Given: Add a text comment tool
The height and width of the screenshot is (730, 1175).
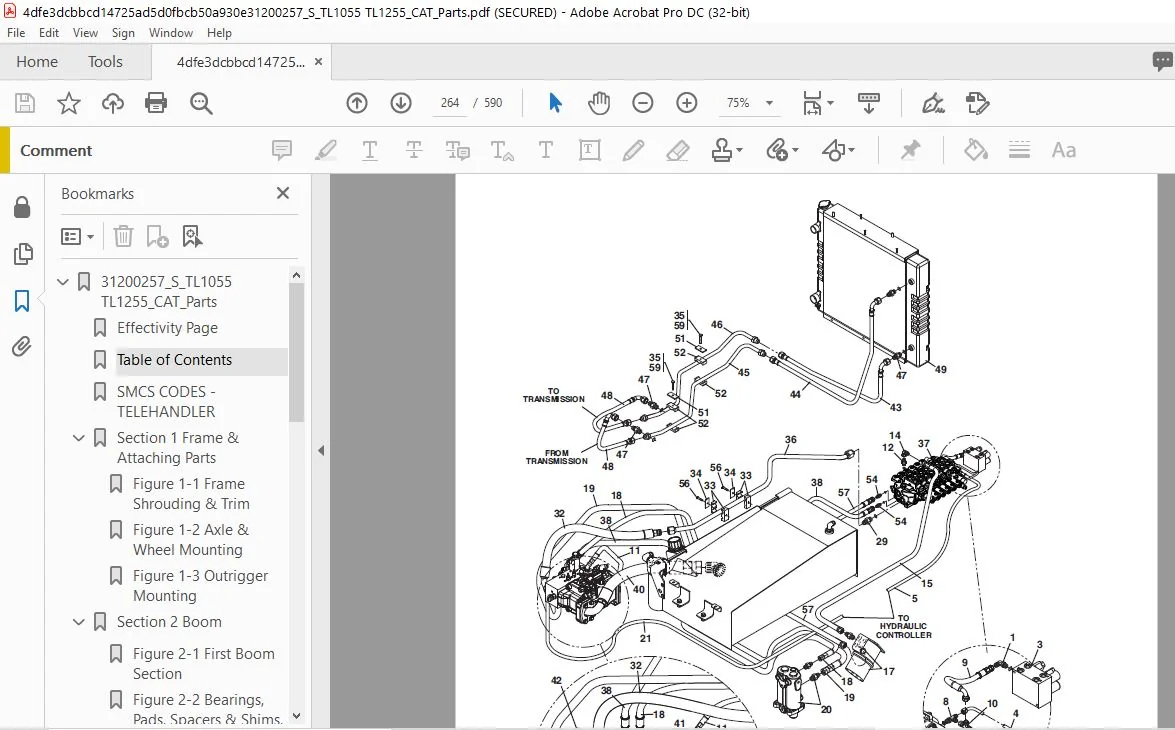Looking at the screenshot, I should click(546, 150).
